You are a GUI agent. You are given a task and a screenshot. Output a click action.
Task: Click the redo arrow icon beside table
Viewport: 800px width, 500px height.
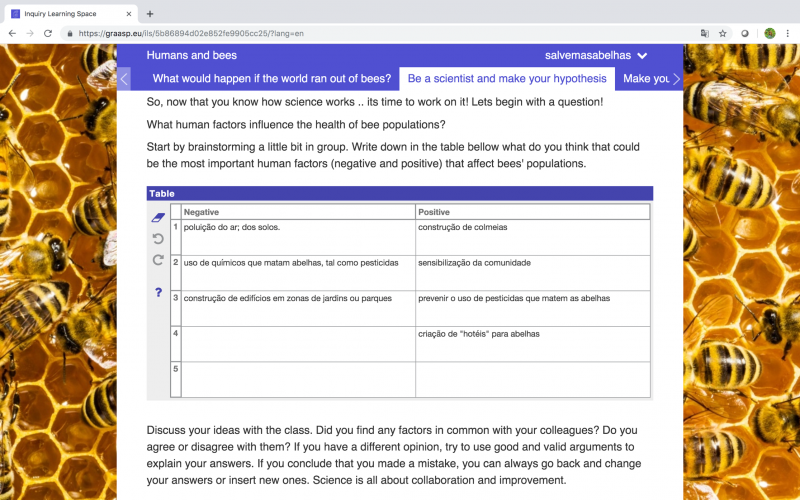pyautogui.click(x=158, y=260)
